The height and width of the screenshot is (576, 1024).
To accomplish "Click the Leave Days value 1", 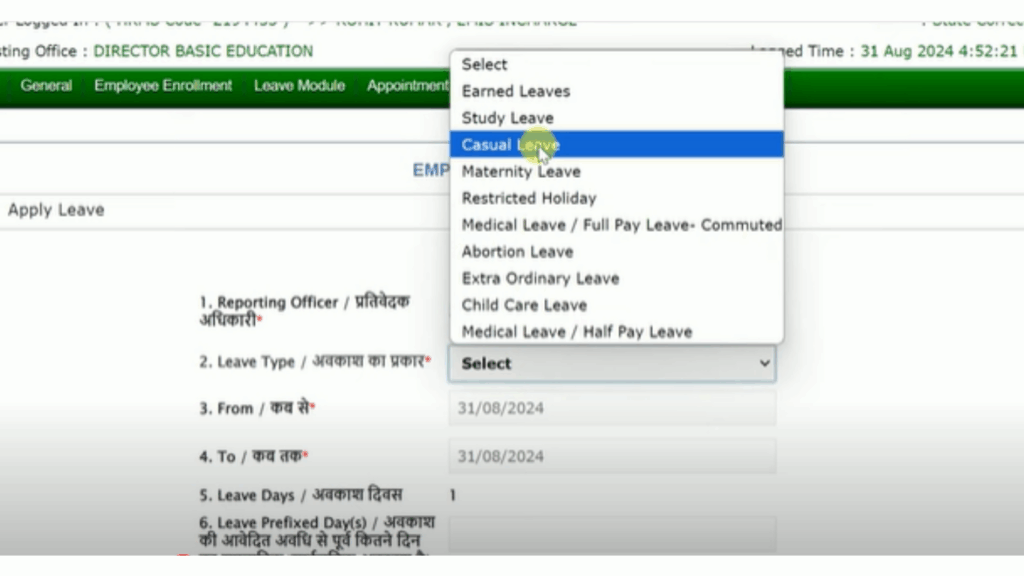I will click(x=453, y=495).
